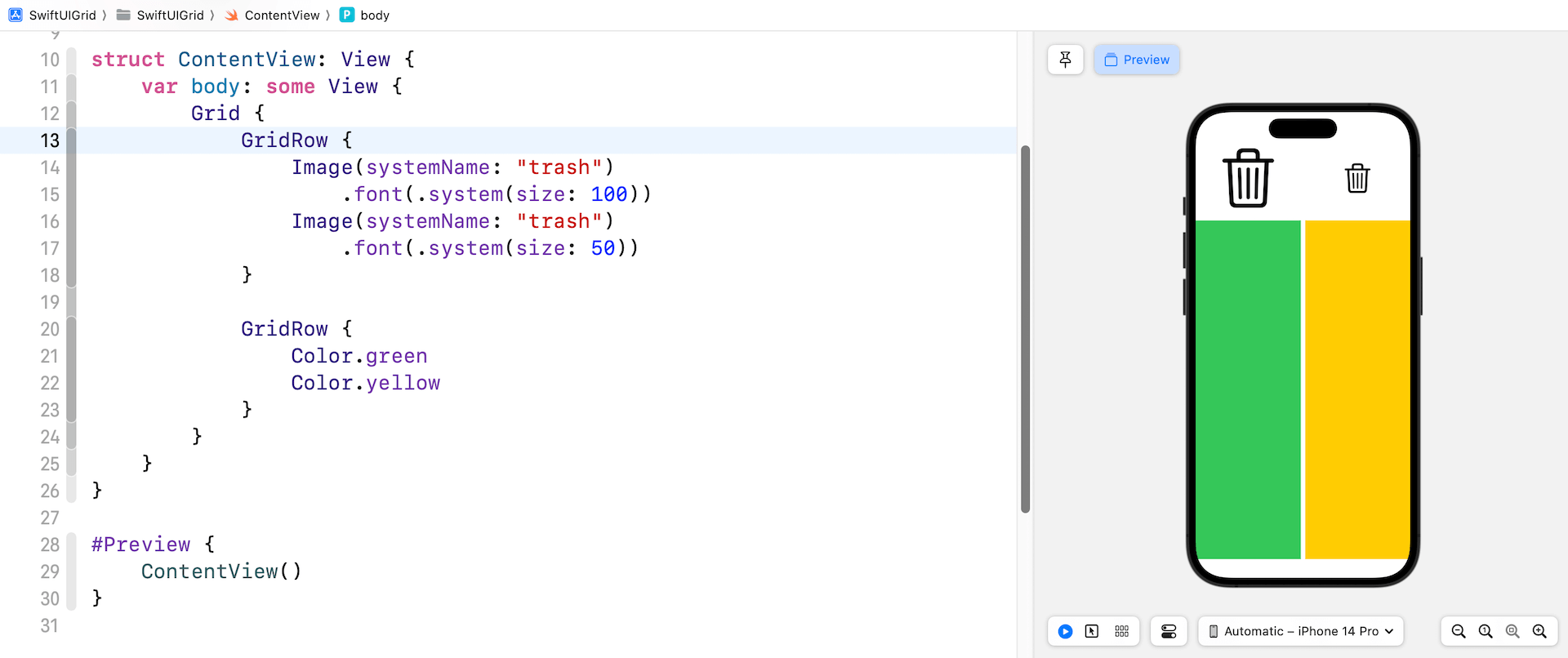Click the Preview button in the canvas

coord(1137,60)
